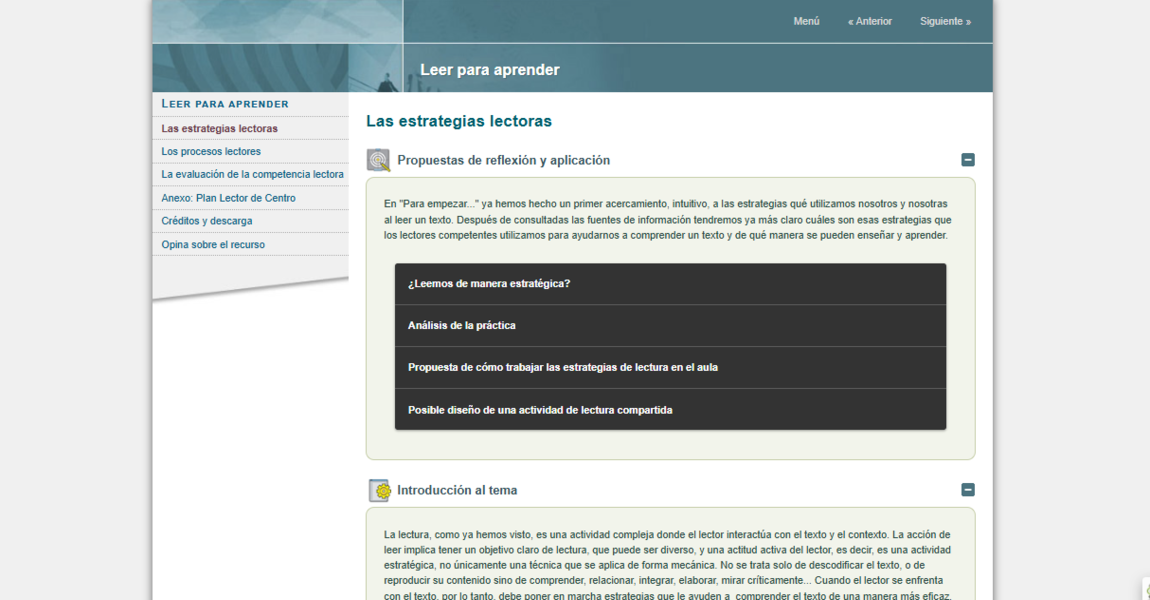The width and height of the screenshot is (1150, 600).
Task: Select Las estrategias lectoras in sidebar
Action: pos(220,129)
